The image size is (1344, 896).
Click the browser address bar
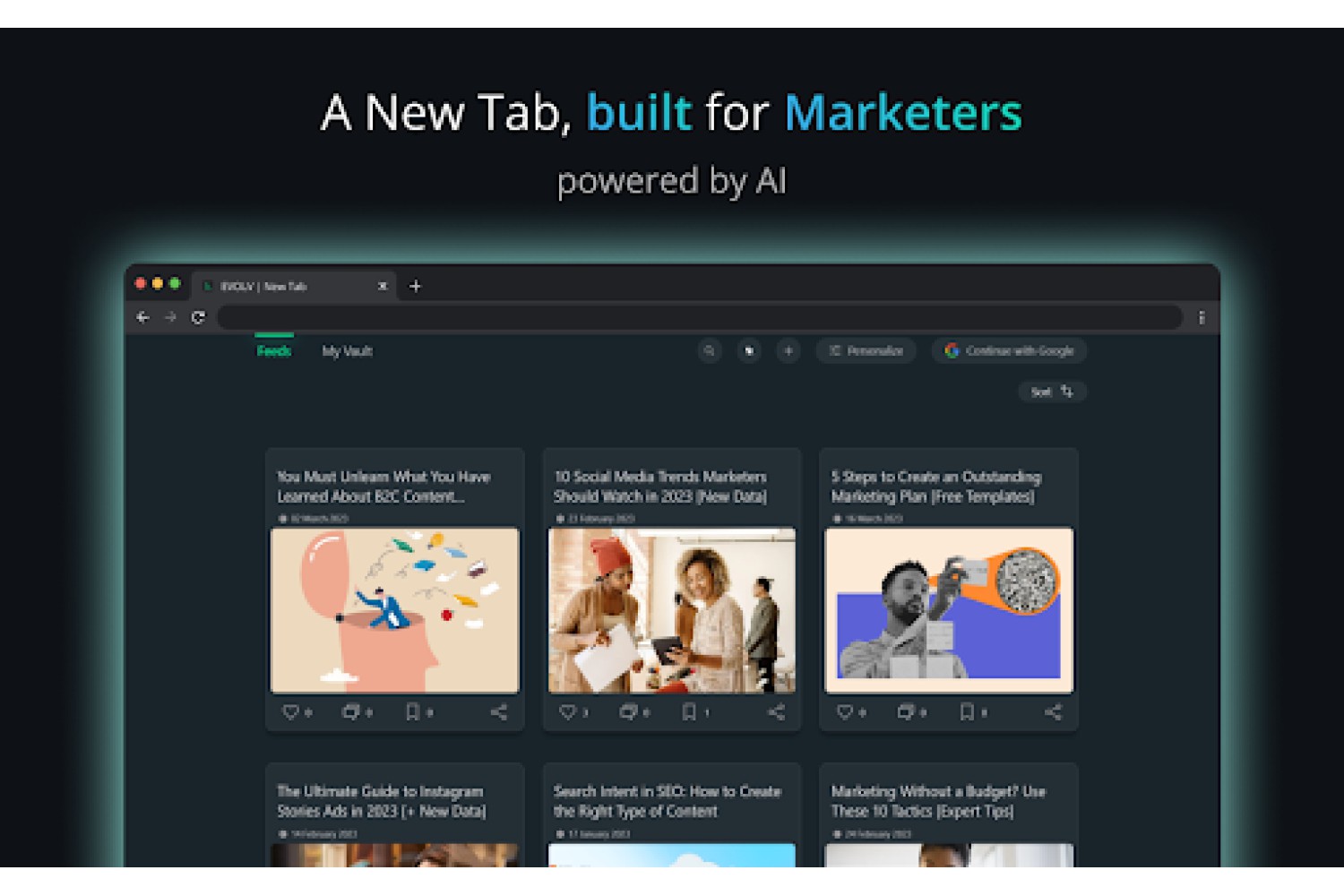point(700,317)
